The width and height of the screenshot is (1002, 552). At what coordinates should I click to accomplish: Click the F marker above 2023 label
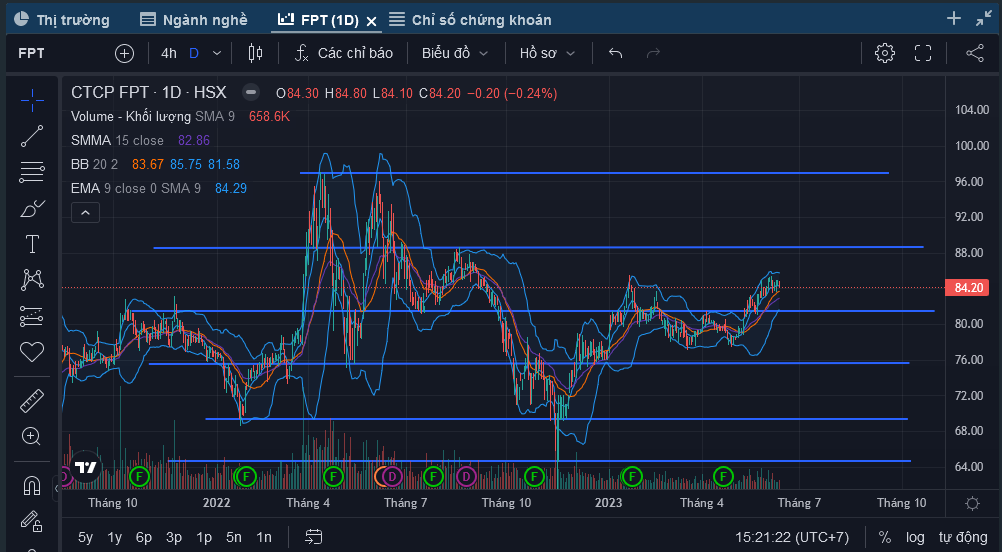coord(631,476)
